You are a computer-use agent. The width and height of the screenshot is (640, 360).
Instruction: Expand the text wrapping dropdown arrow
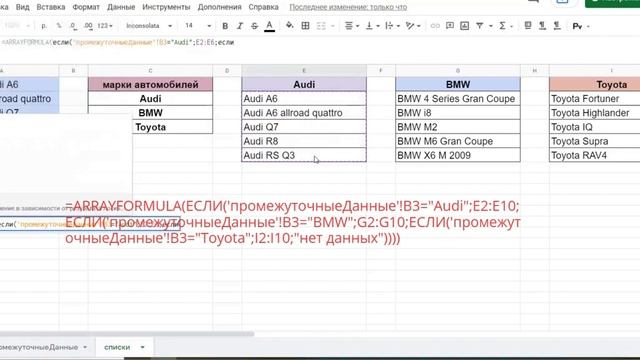point(398,26)
